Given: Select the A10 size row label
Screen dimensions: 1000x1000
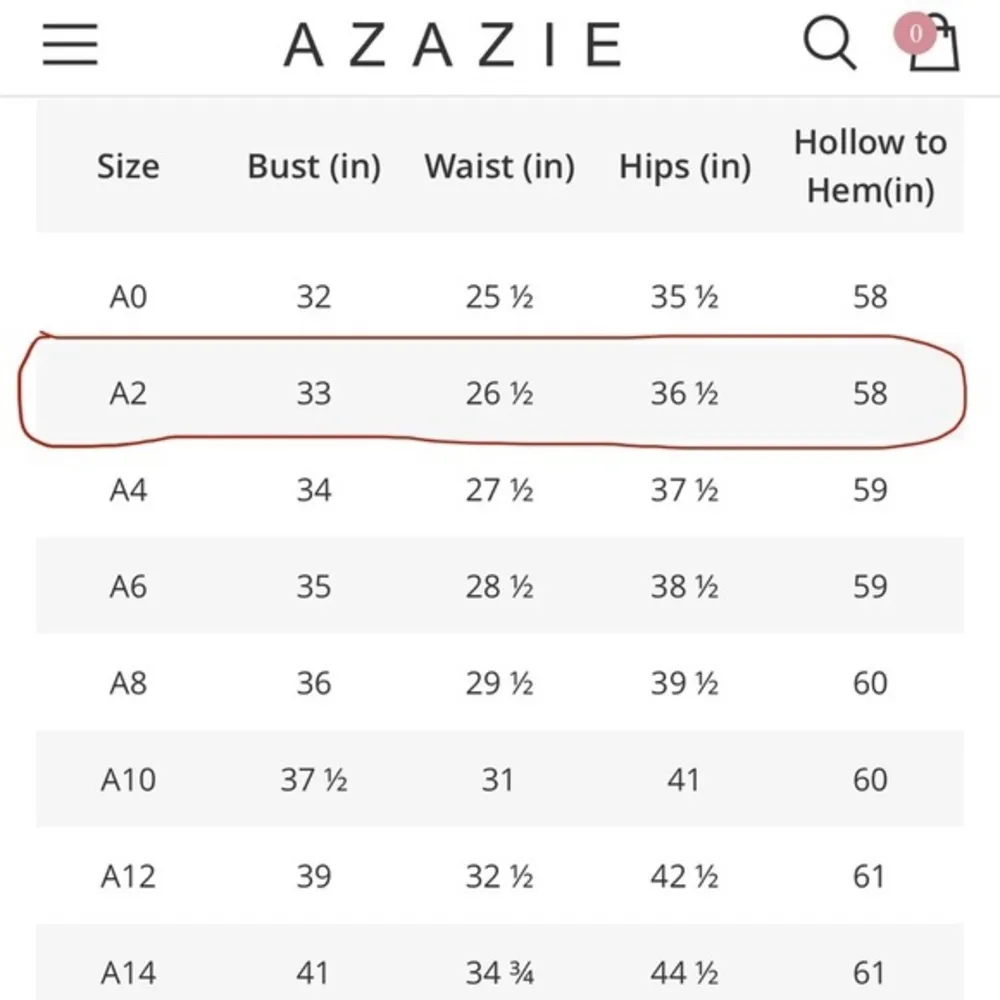Looking at the screenshot, I should click(x=128, y=779).
